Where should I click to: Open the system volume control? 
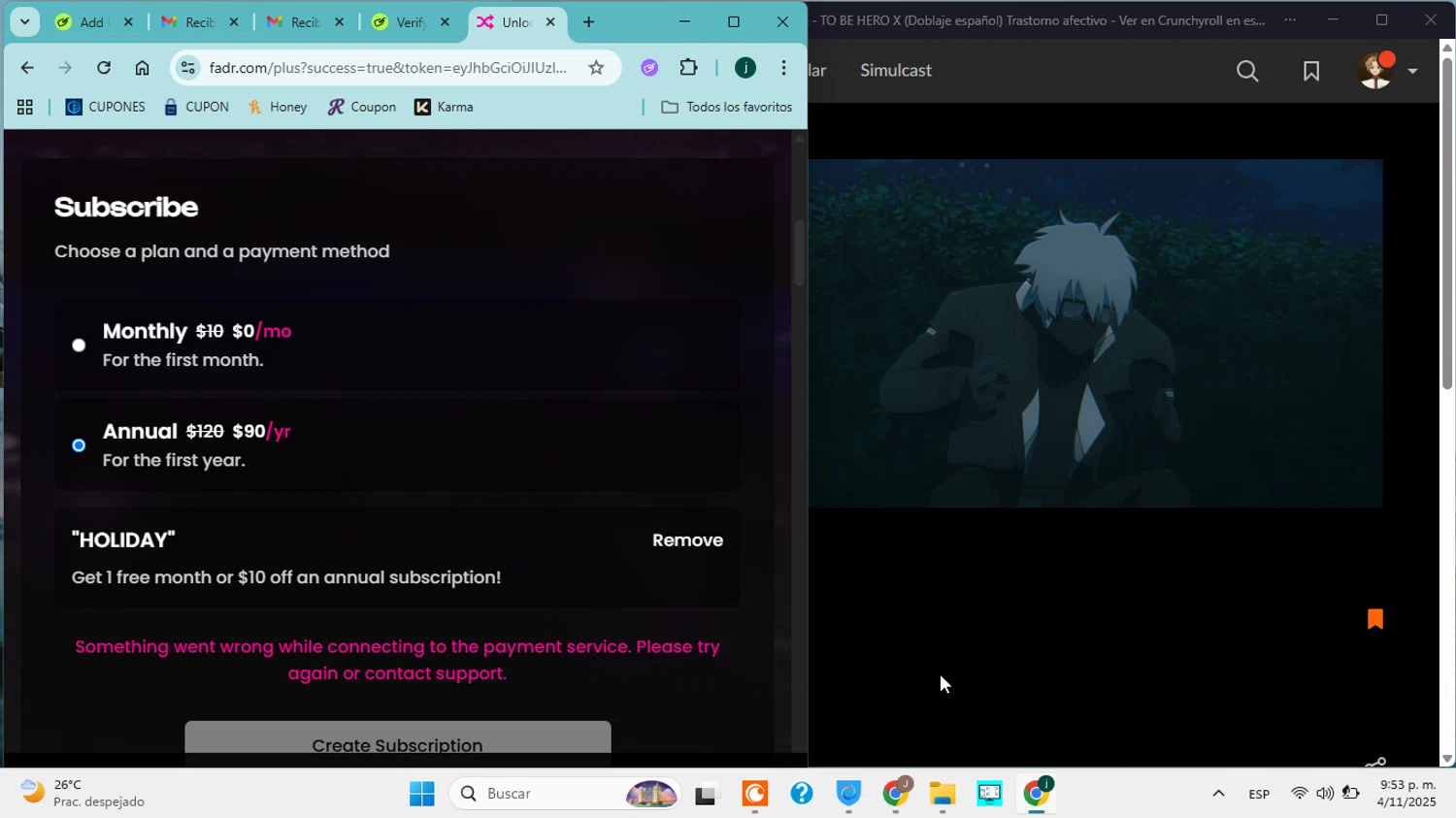1325,794
